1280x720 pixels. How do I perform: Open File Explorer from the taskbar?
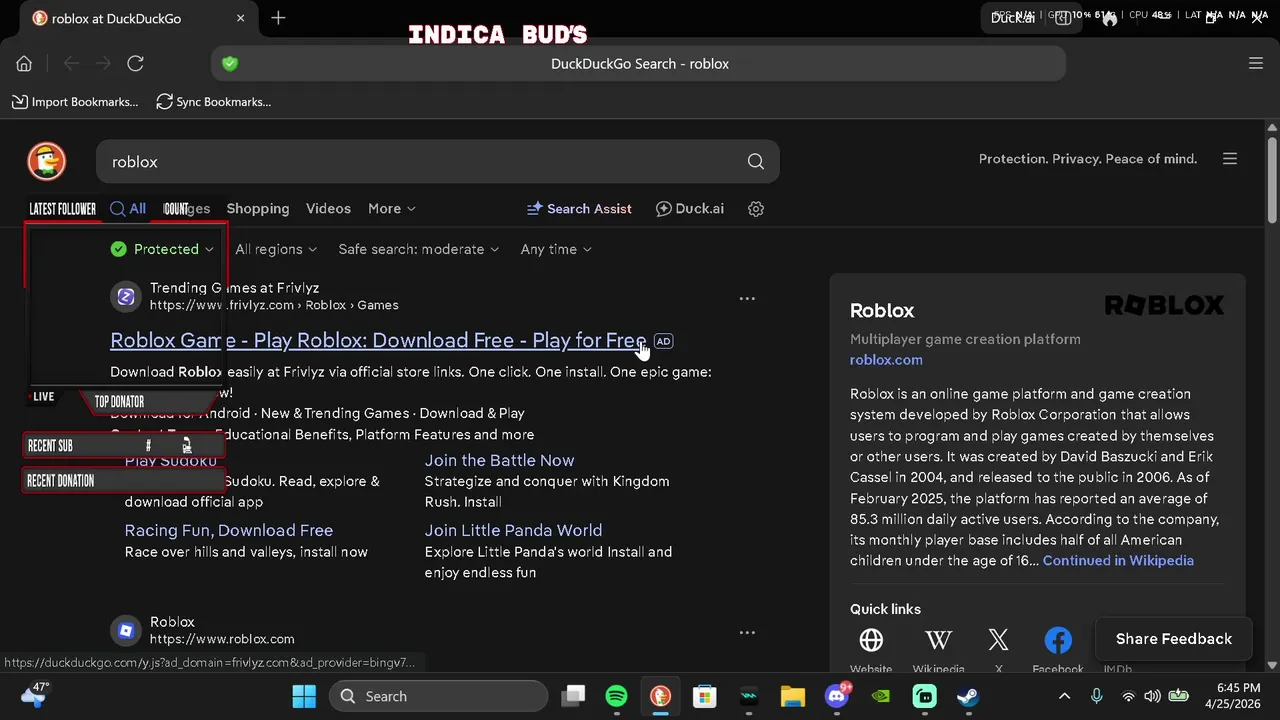pos(792,696)
